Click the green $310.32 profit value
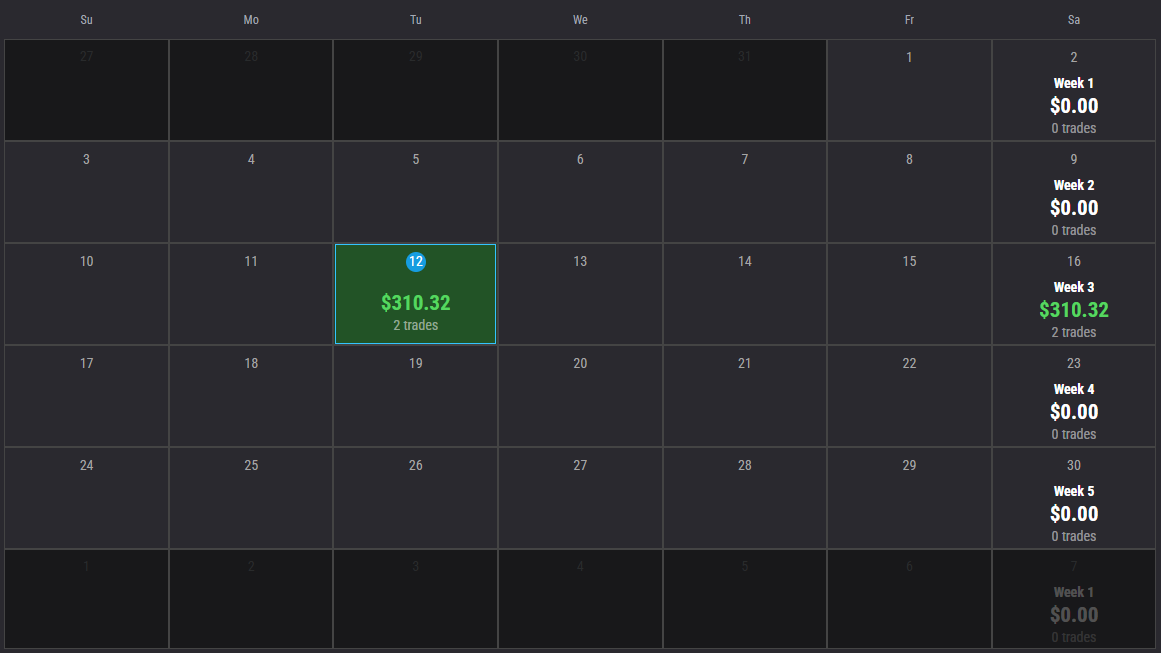Screen dimensions: 1161x653 tap(415, 302)
